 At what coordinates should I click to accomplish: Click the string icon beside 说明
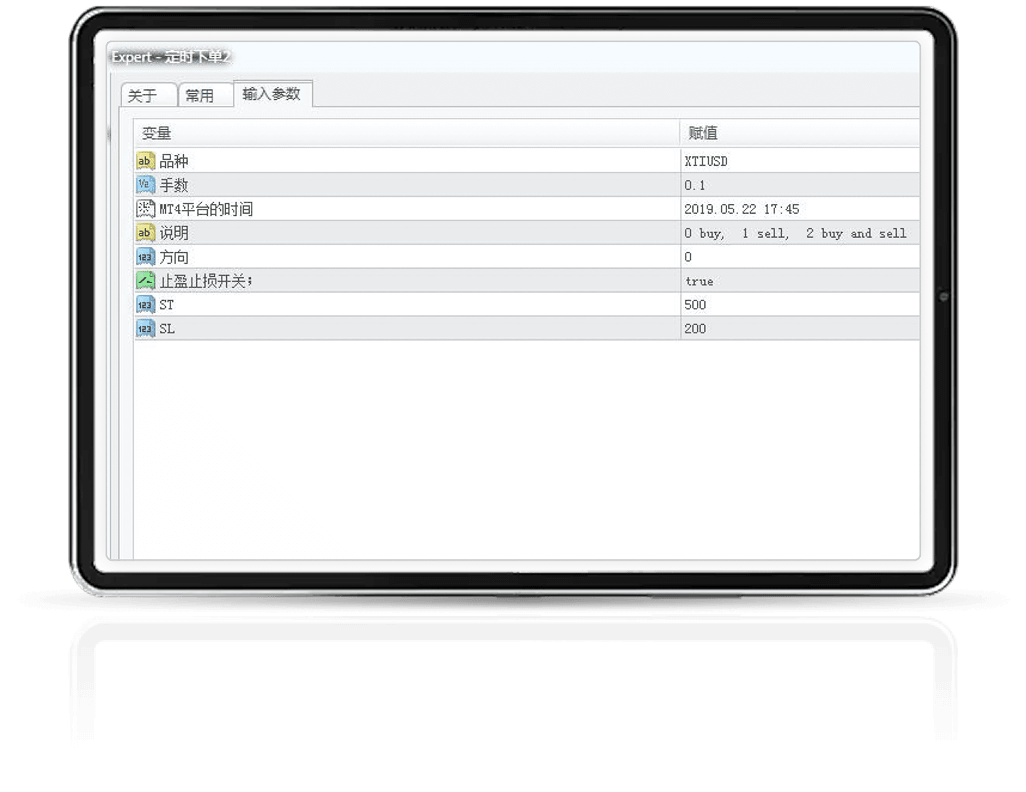(x=145, y=233)
